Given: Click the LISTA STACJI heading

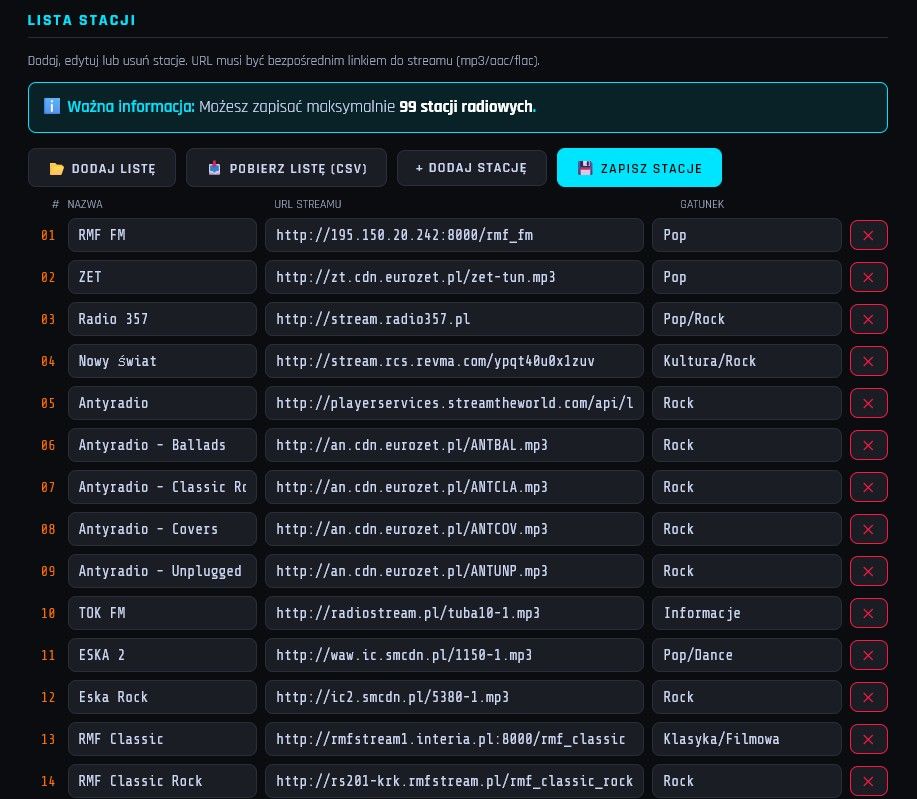Looking at the screenshot, I should (x=81, y=20).
